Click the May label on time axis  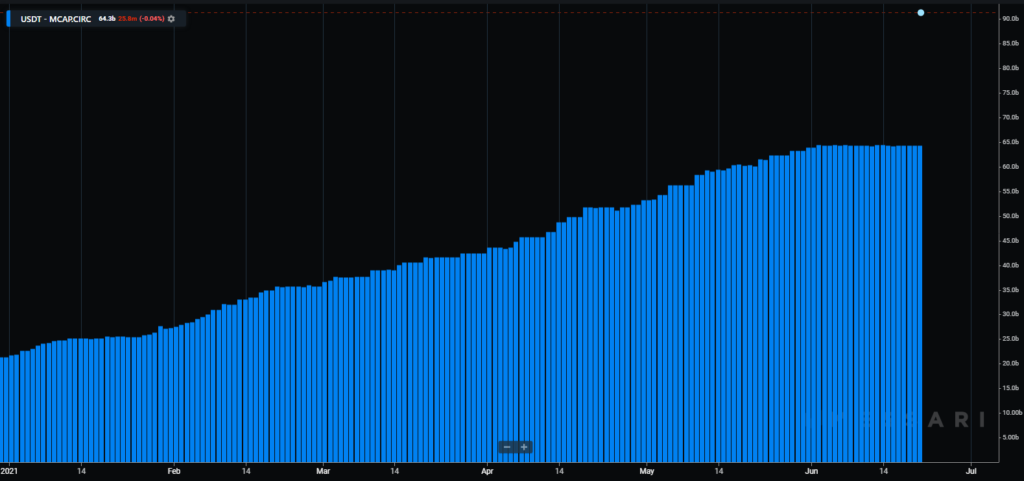[647, 469]
